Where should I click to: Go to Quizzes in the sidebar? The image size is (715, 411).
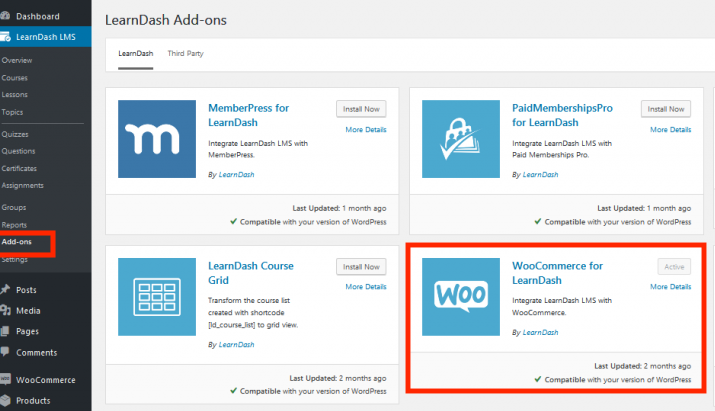[15, 134]
